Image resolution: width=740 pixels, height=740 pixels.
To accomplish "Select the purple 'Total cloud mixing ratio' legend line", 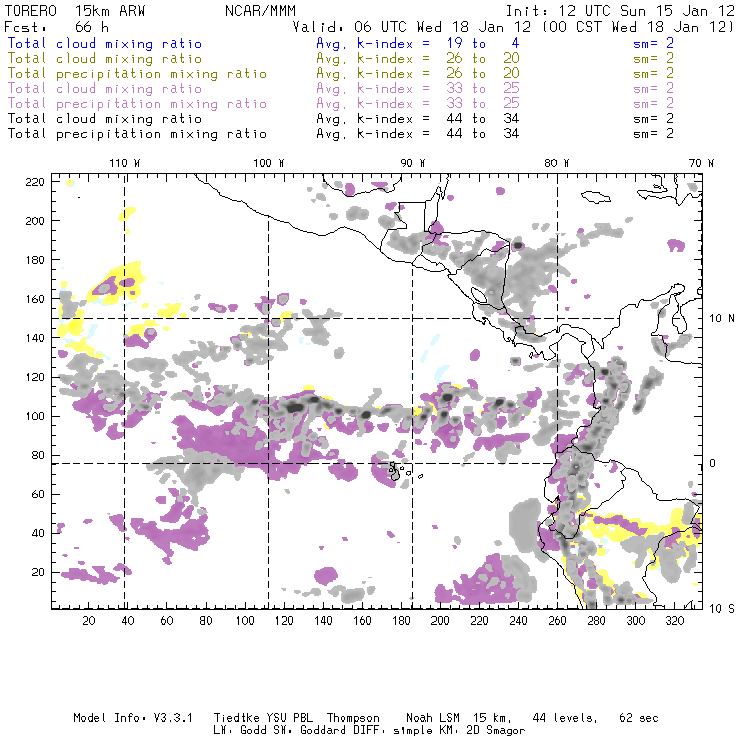I will pyautogui.click(x=105, y=88).
